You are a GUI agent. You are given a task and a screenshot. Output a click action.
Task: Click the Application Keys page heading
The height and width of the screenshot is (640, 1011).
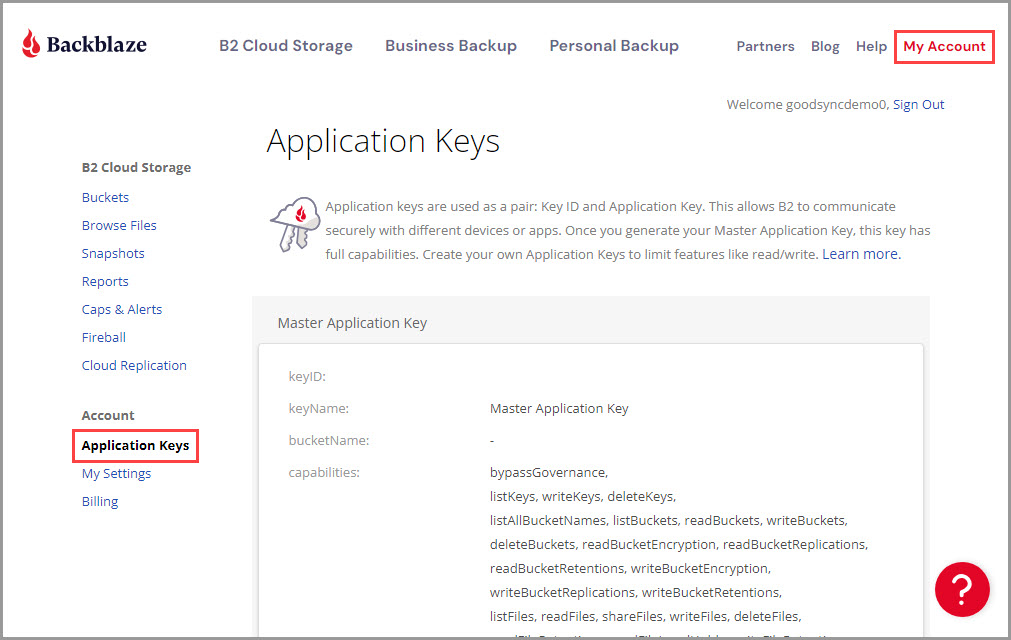(383, 142)
